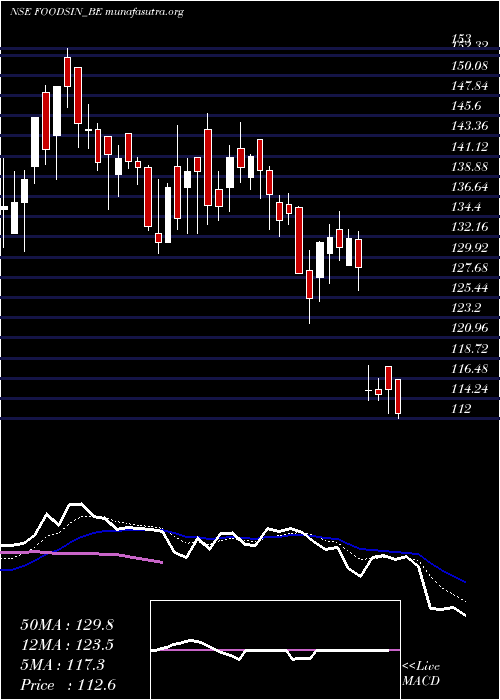Select the 125.44 price axis label

point(469,288)
